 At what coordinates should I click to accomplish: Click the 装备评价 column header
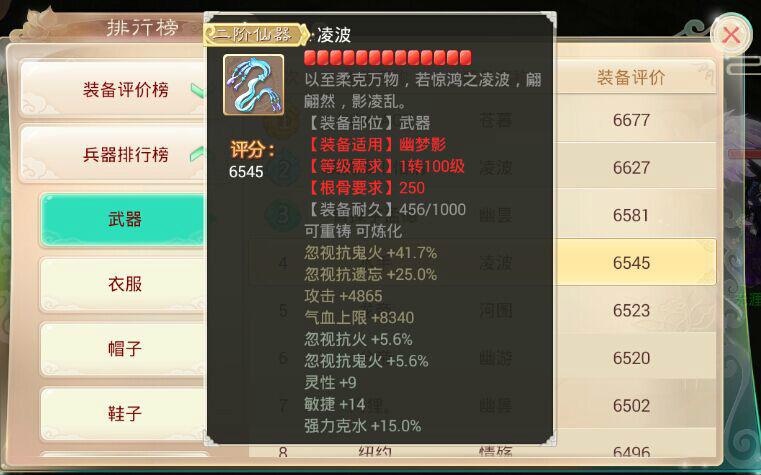pos(630,77)
